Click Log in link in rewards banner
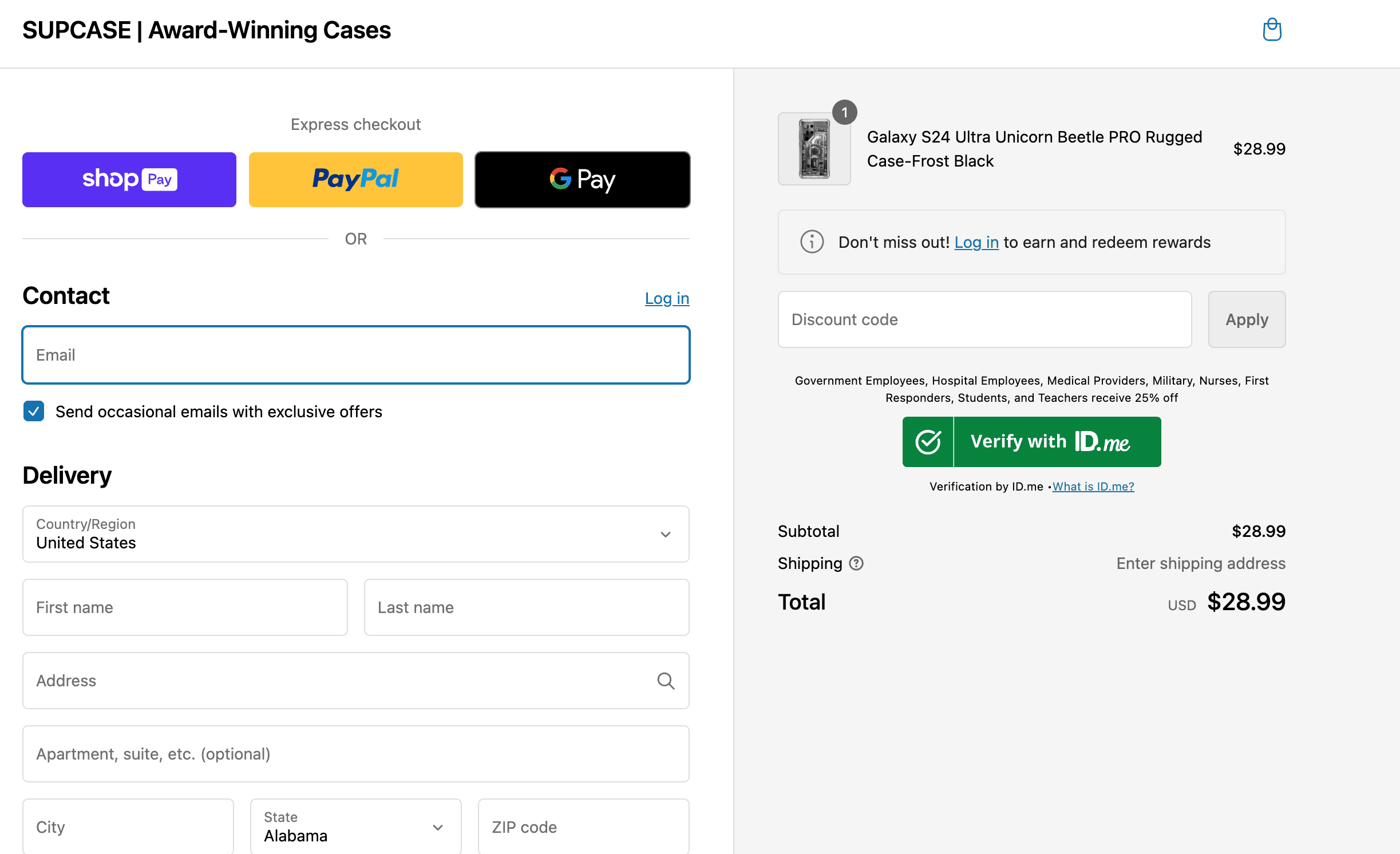This screenshot has width=1400, height=854. (x=976, y=242)
